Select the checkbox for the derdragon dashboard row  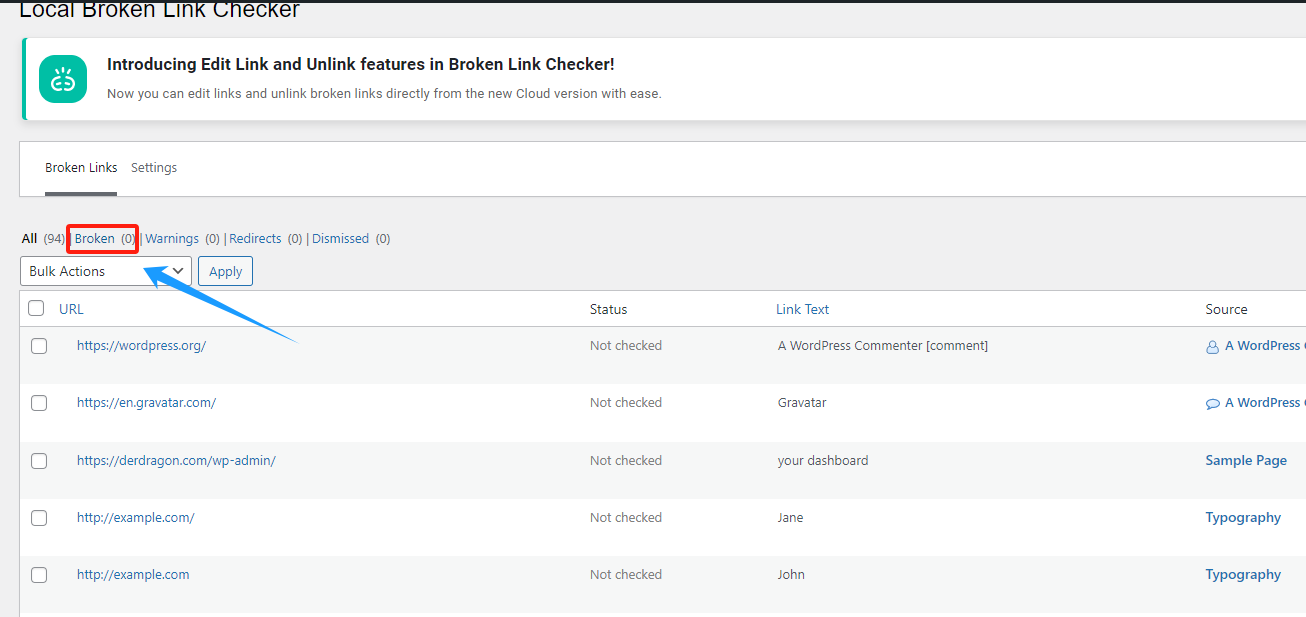pyautogui.click(x=37, y=460)
